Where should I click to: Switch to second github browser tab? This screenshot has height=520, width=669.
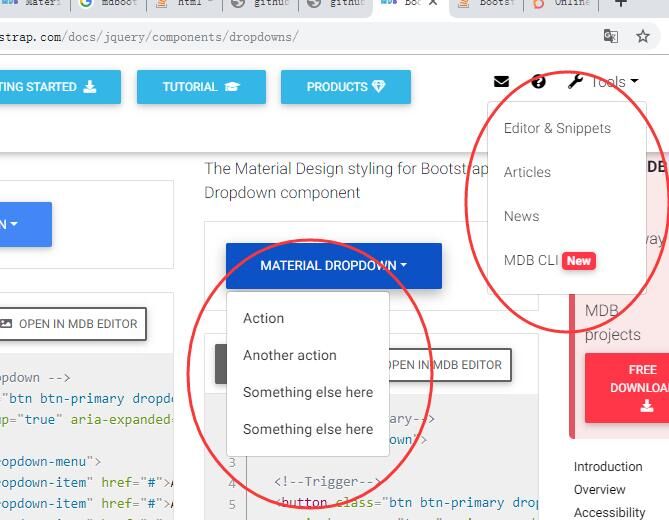coord(337,3)
